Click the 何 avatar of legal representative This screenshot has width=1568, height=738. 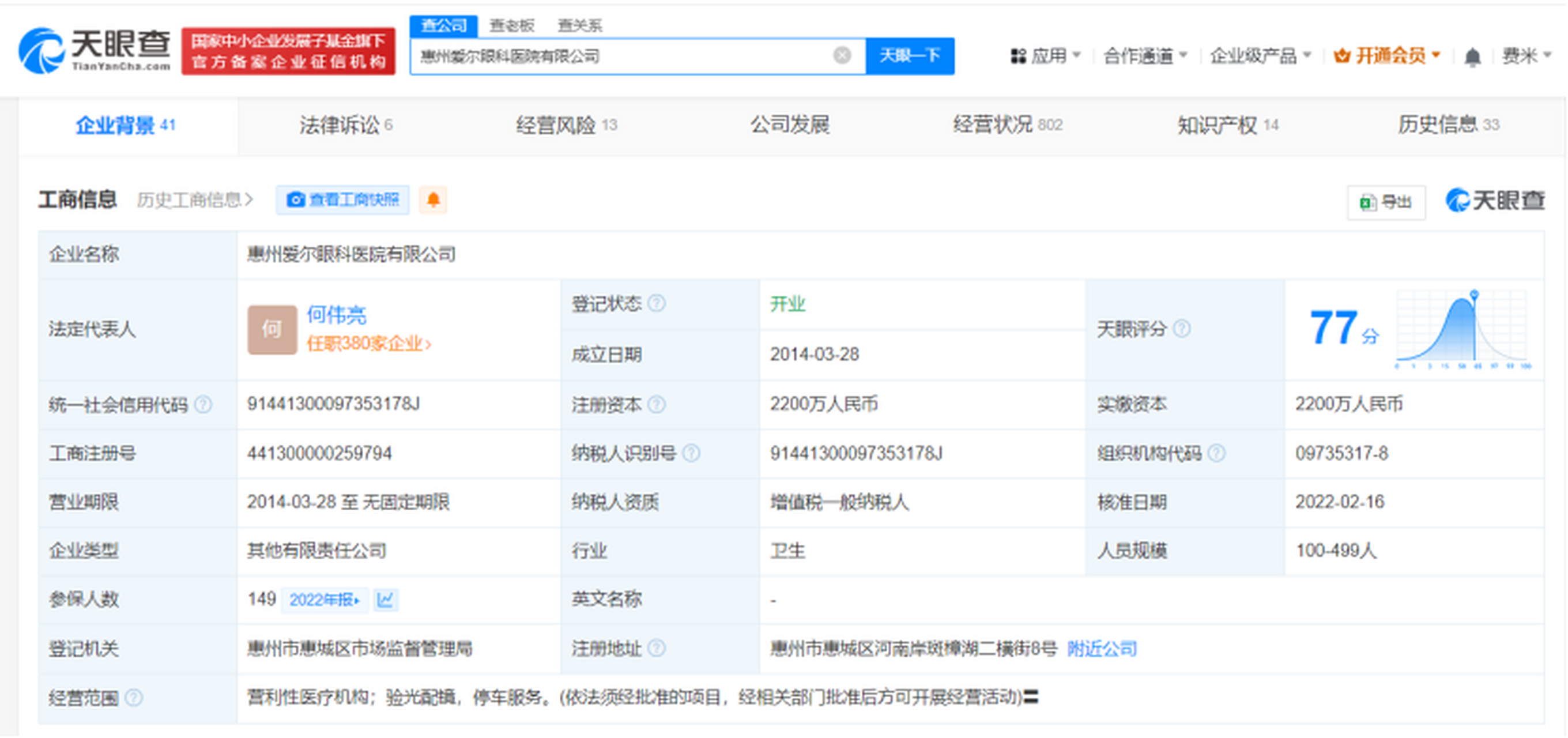point(272,329)
